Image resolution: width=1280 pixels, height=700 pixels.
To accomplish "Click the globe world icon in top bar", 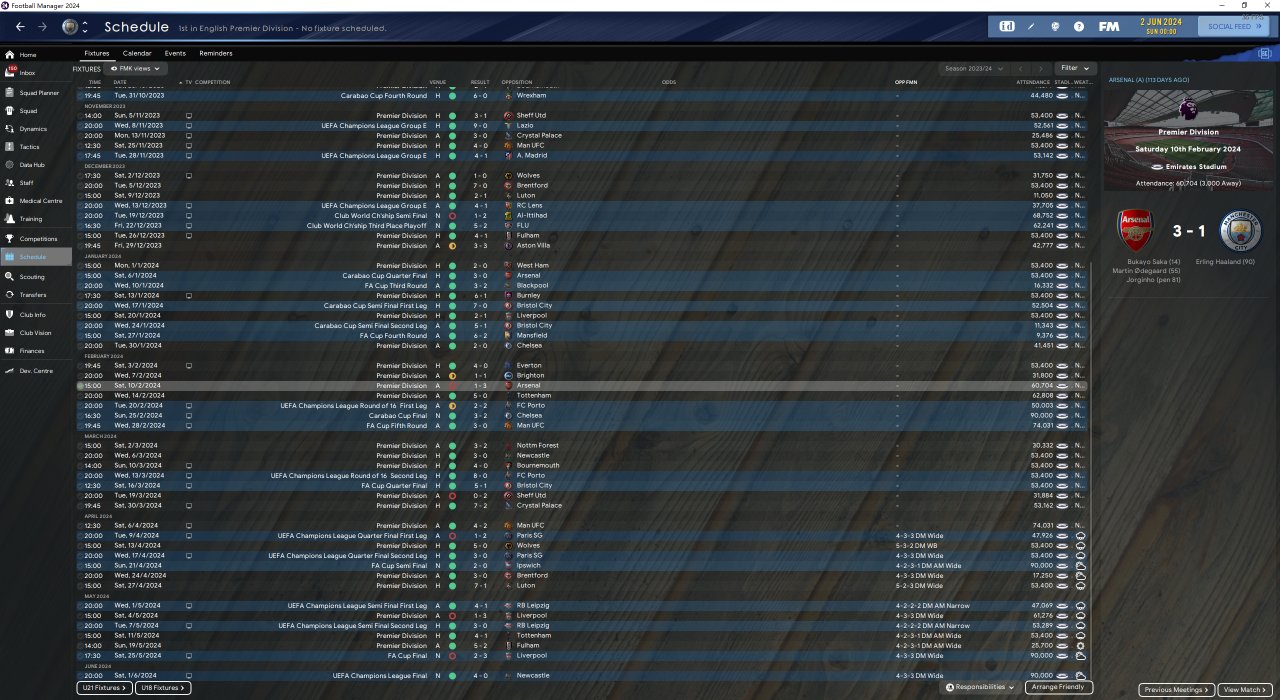I will tap(1055, 27).
